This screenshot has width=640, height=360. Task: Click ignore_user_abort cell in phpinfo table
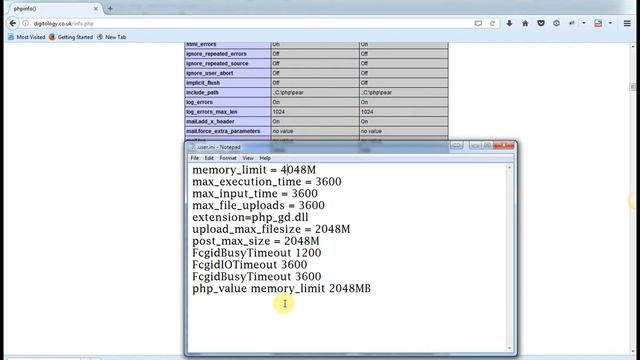click(x=227, y=73)
